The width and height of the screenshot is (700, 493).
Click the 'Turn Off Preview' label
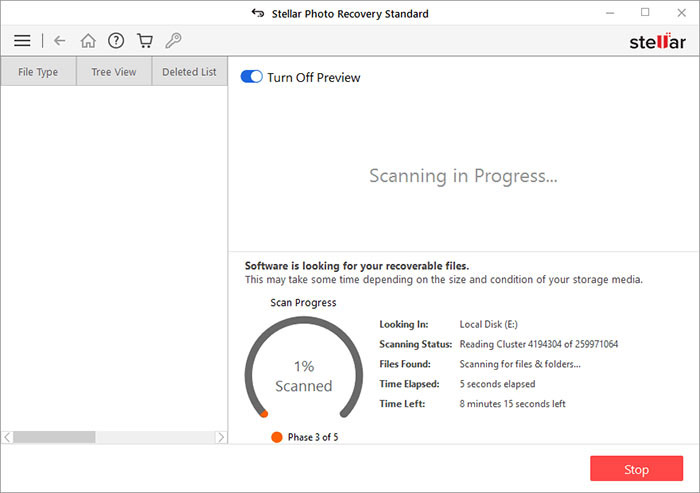pyautogui.click(x=314, y=77)
